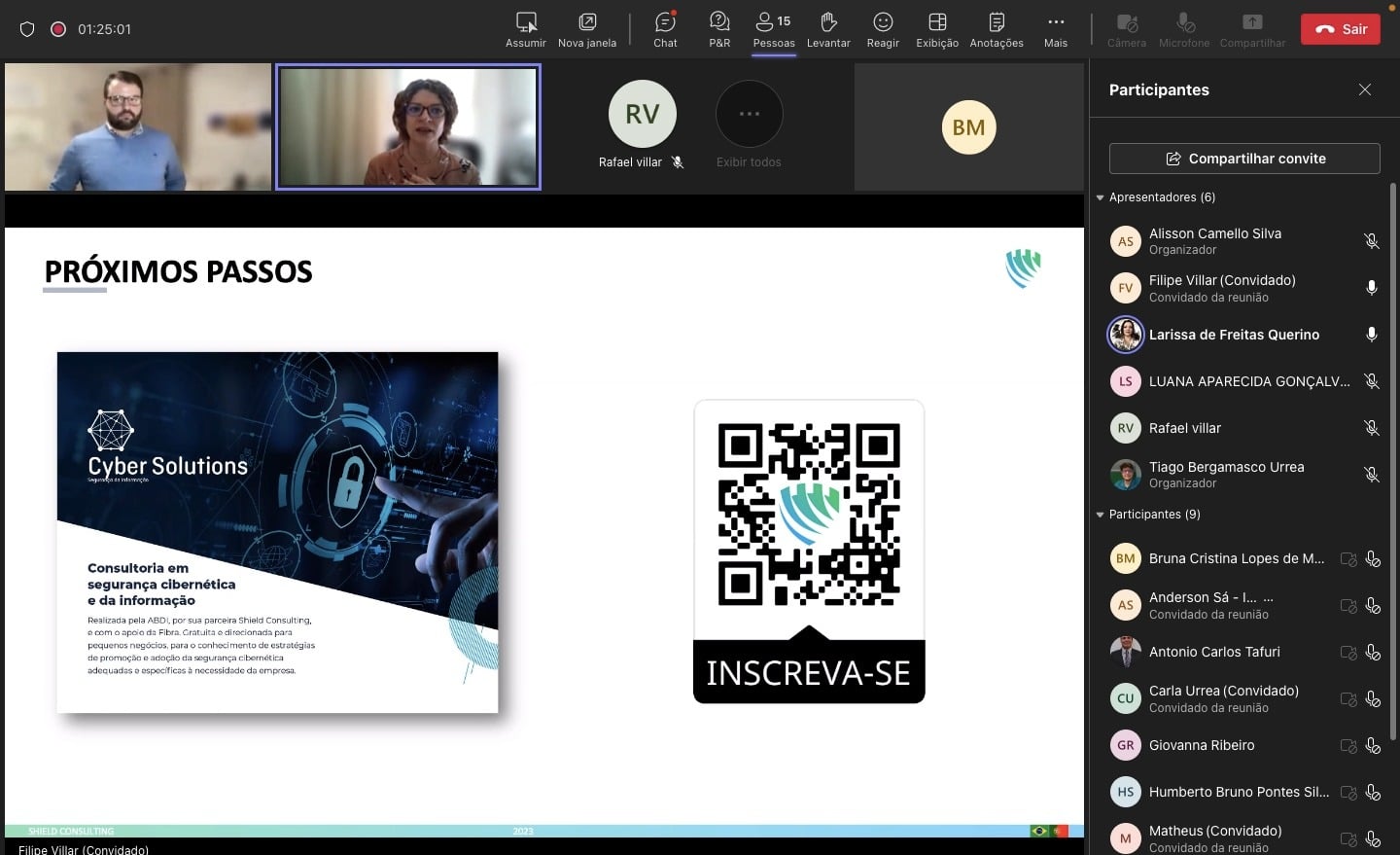Click Tiago Bergamasco Urrea muted mic icon
The width and height of the screenshot is (1400, 855).
1372,475
